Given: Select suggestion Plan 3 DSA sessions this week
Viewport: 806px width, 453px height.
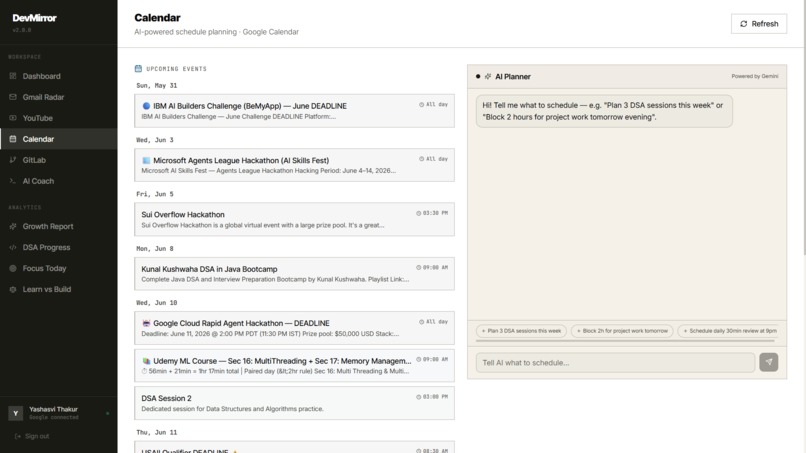Looking at the screenshot, I should [x=521, y=331].
